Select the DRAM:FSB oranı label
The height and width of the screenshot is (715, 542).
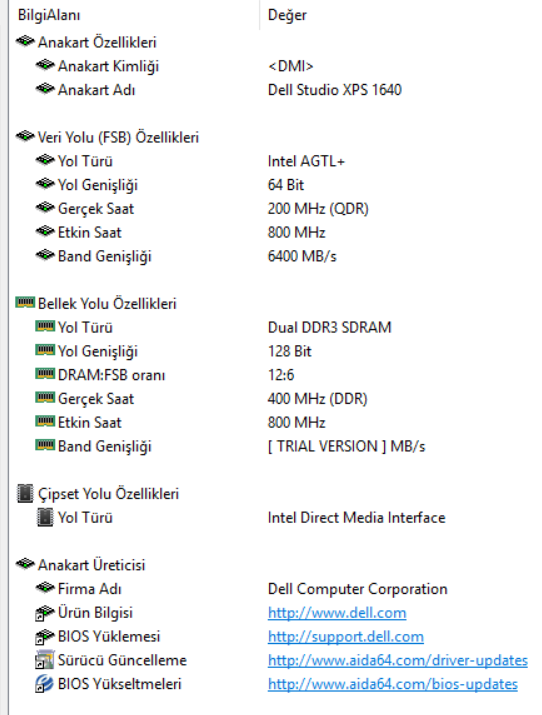tap(112, 375)
